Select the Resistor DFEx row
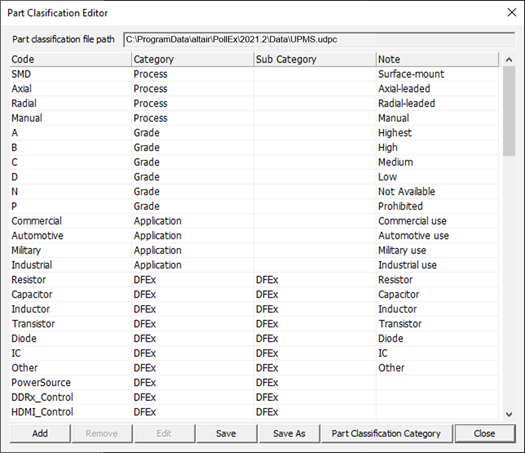Viewport: 525px width, 453px height. [x=254, y=280]
